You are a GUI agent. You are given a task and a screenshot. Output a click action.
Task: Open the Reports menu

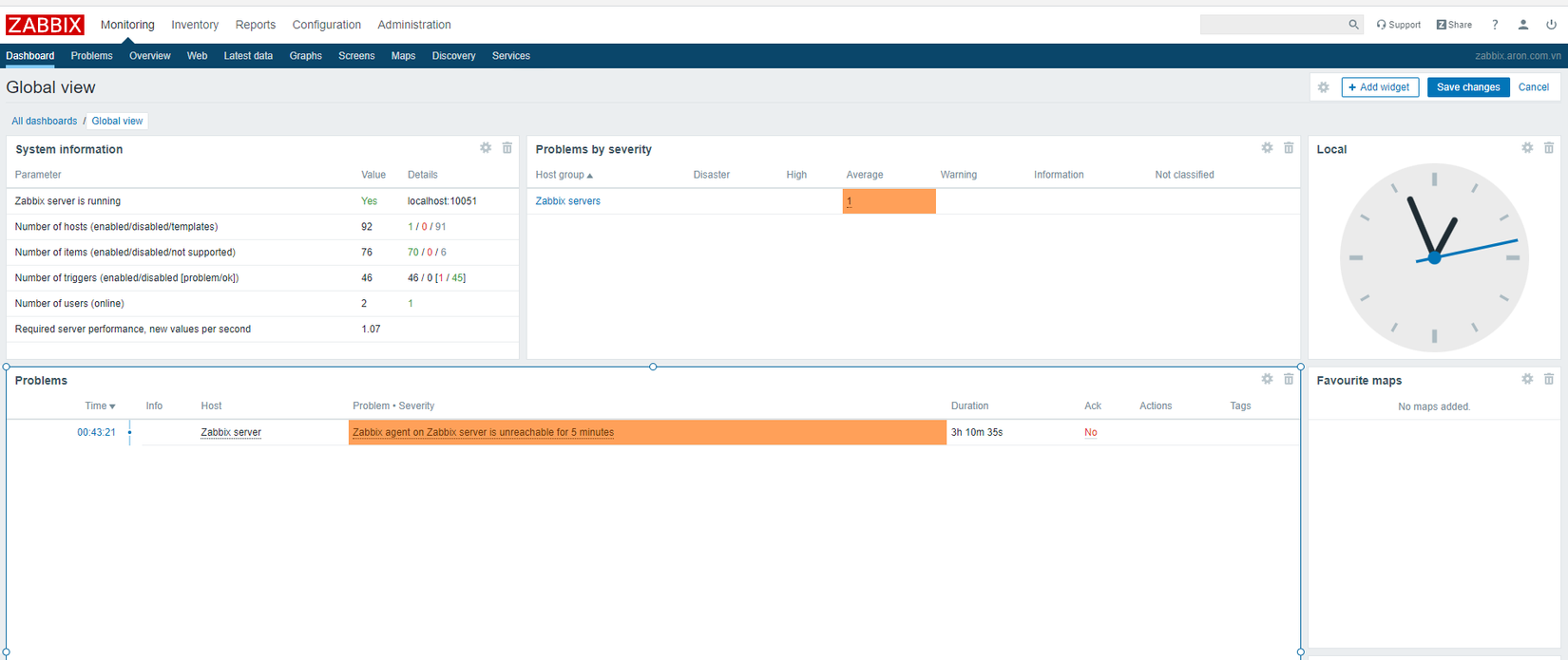(x=256, y=25)
